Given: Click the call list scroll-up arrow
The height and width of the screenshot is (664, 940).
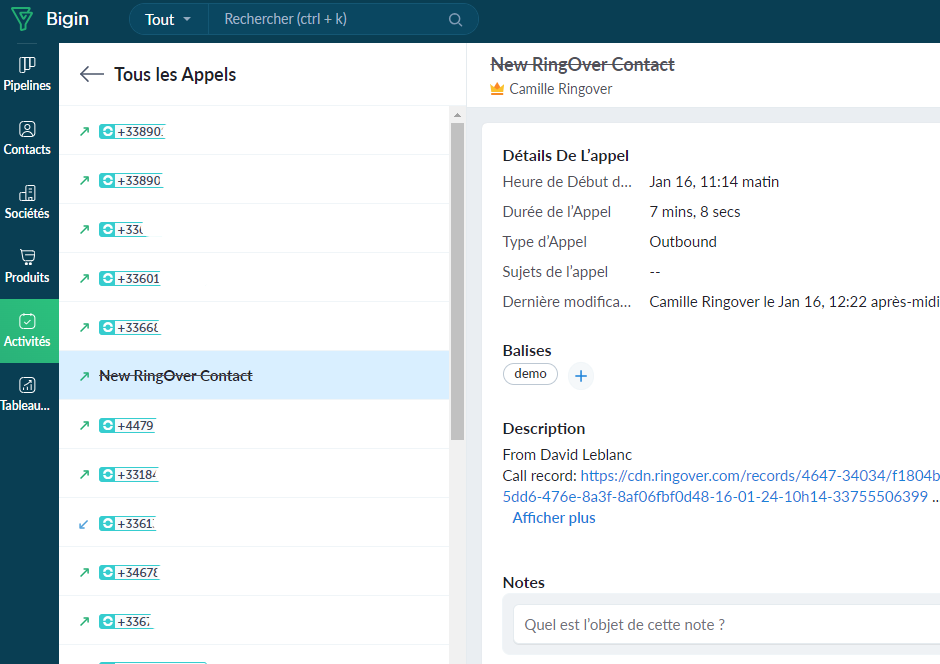Looking at the screenshot, I should (457, 115).
